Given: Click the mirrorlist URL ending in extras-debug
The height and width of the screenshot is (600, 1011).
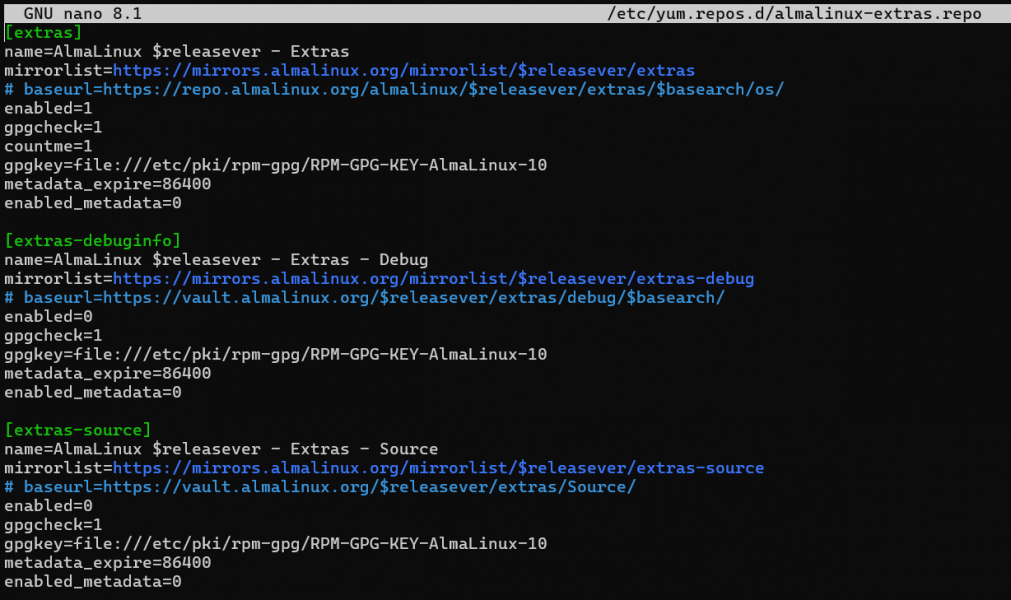Looking at the screenshot, I should [433, 279].
